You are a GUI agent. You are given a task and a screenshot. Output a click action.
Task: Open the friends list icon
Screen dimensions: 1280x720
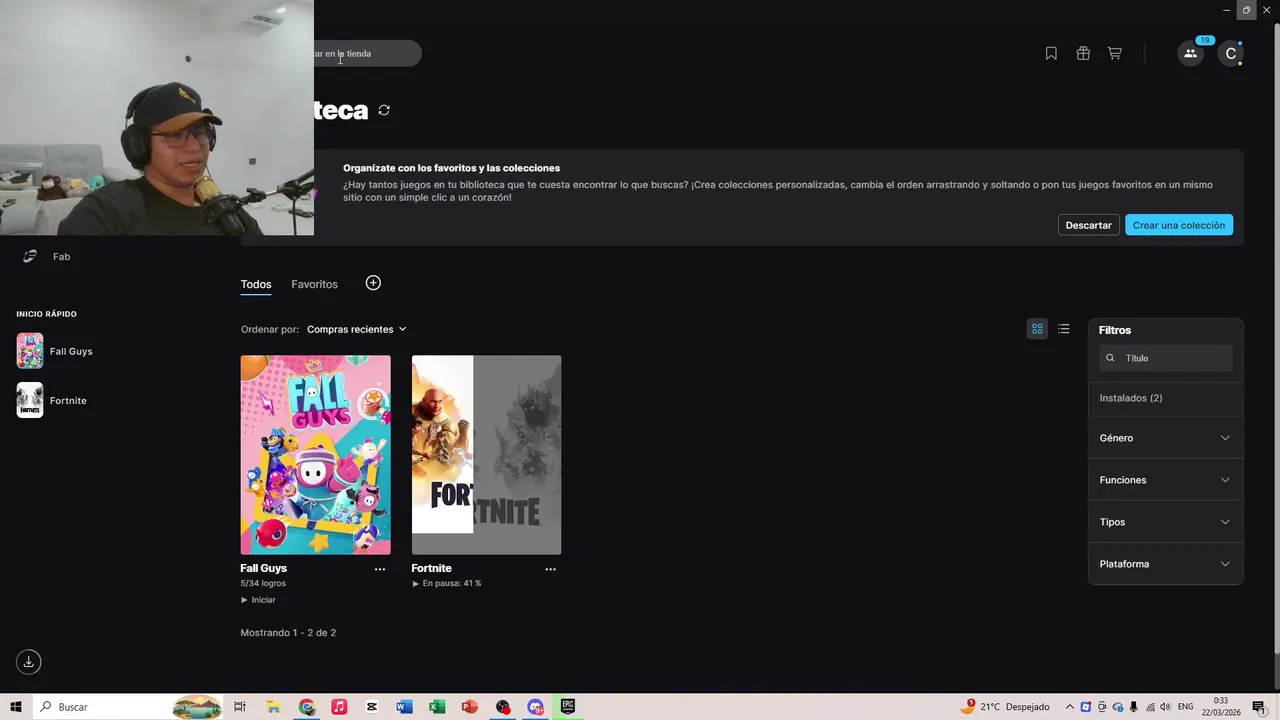1190,53
